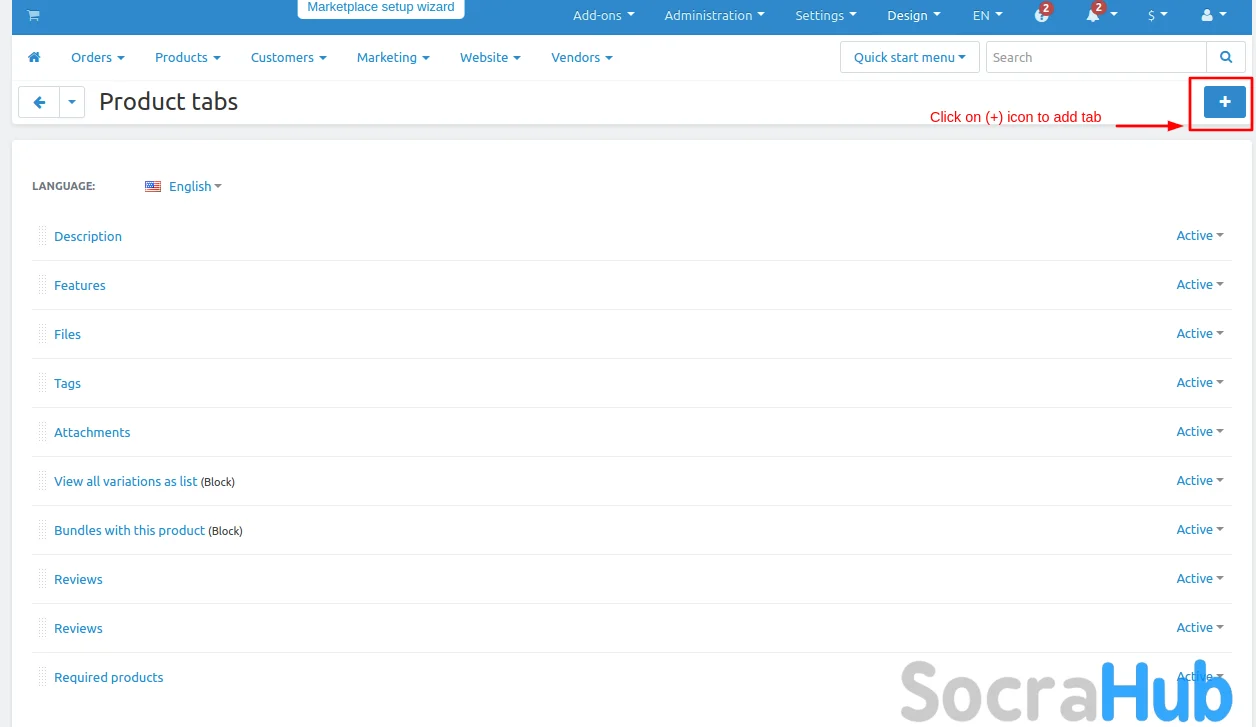1256x727 pixels.
Task: Open the Add-ons menu
Action: 603,16
